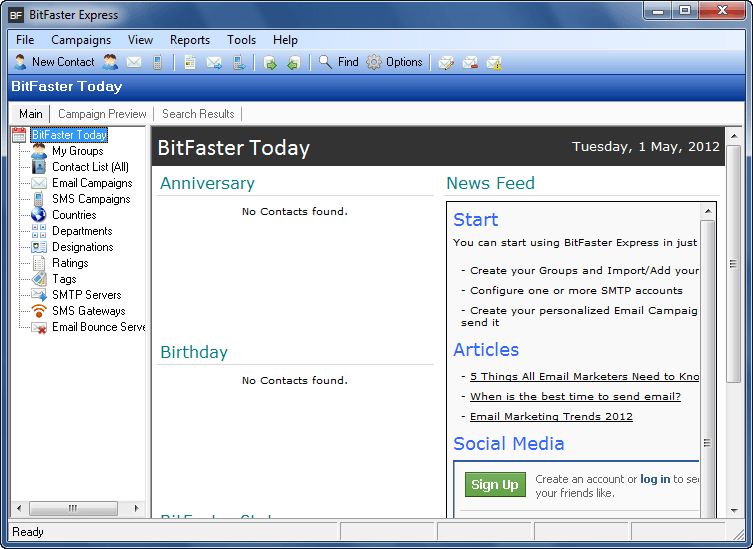Click the checklist icon beside Ratings
The height and width of the screenshot is (549, 753).
point(39,263)
